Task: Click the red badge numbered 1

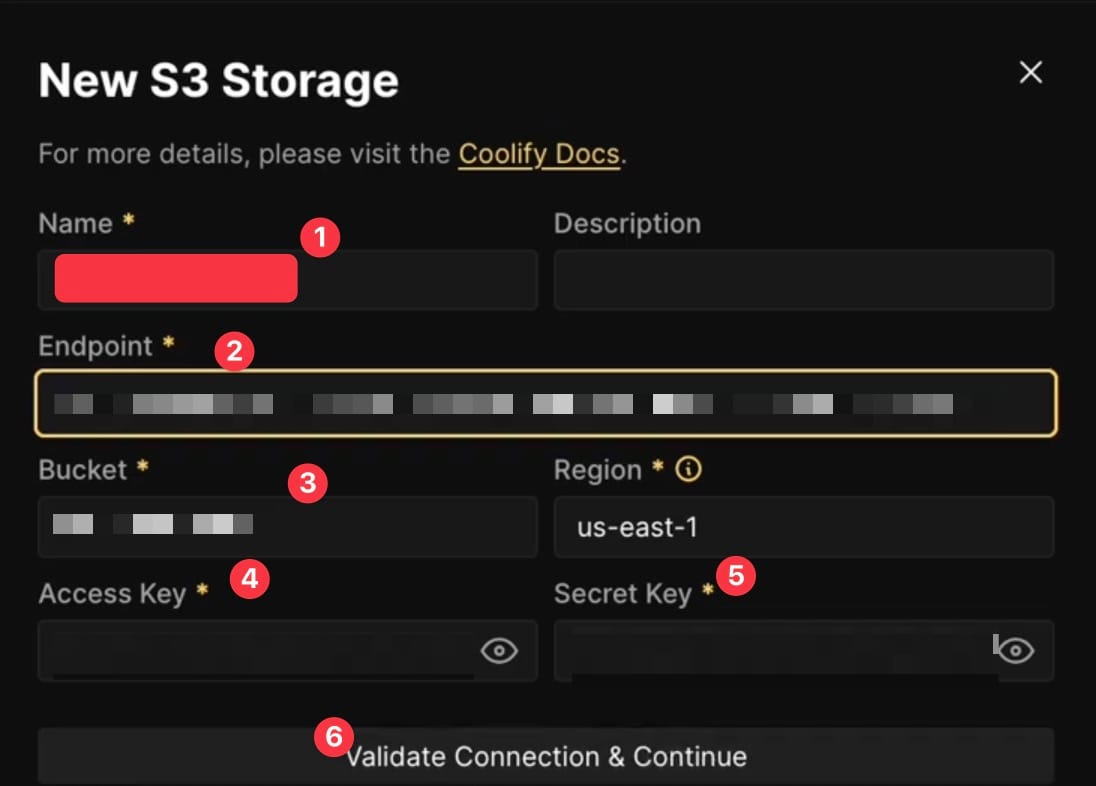Action: click(x=320, y=238)
